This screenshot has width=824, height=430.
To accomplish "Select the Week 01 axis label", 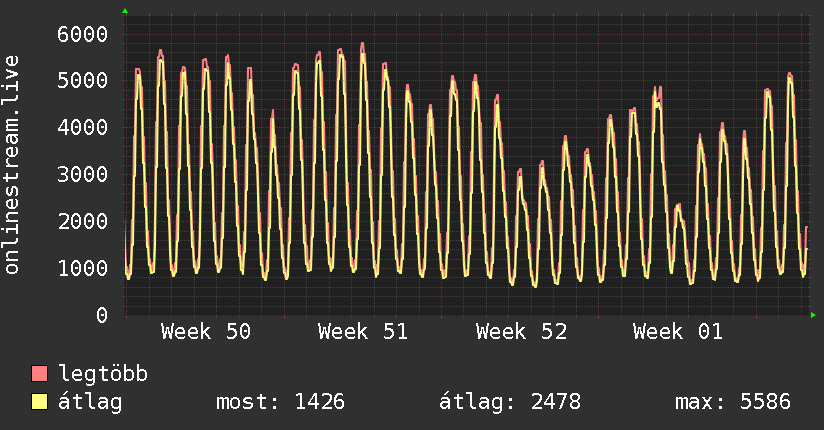I will click(x=677, y=332).
